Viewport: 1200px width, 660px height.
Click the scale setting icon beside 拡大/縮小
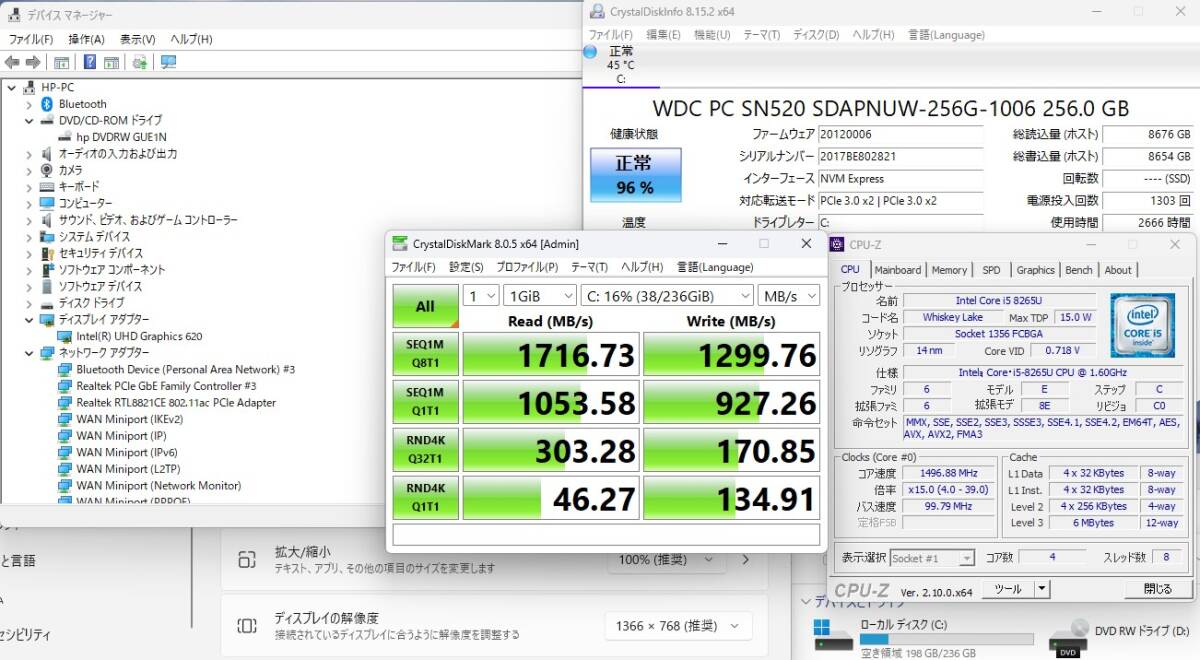(x=246, y=559)
